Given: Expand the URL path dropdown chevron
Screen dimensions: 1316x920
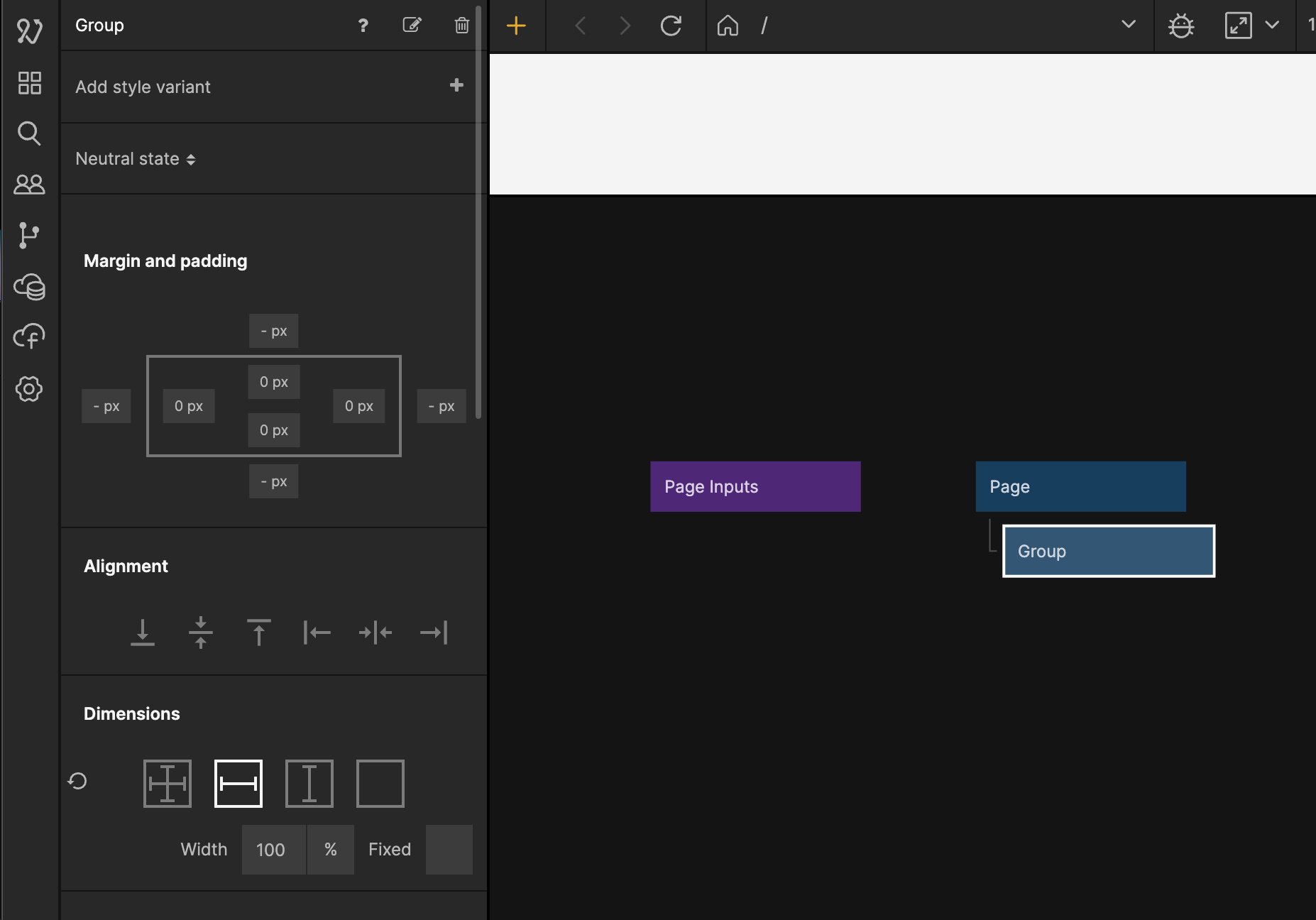Looking at the screenshot, I should click(x=1128, y=25).
